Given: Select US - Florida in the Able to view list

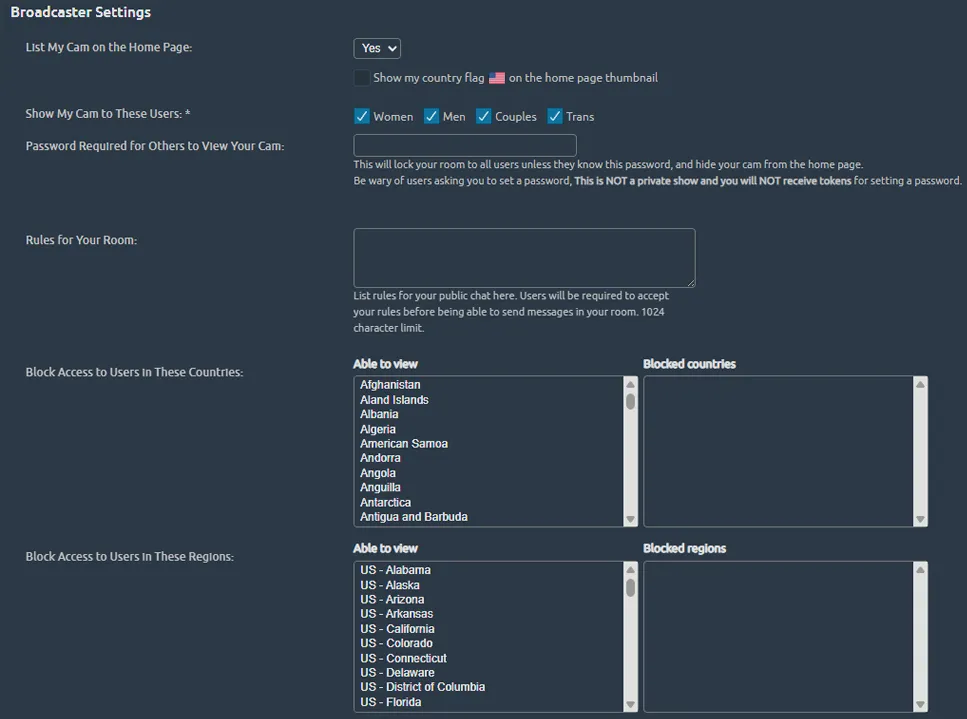Looking at the screenshot, I should (391, 701).
